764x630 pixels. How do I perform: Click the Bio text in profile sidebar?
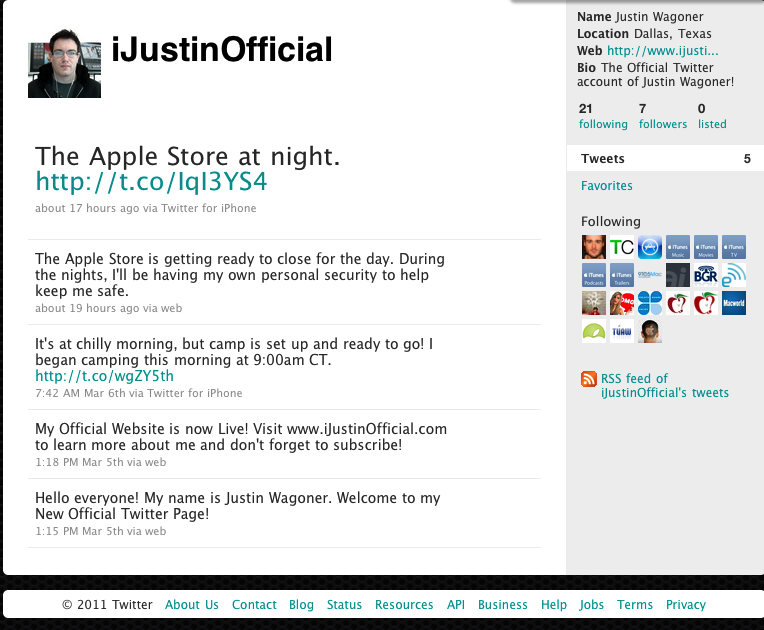[655, 75]
